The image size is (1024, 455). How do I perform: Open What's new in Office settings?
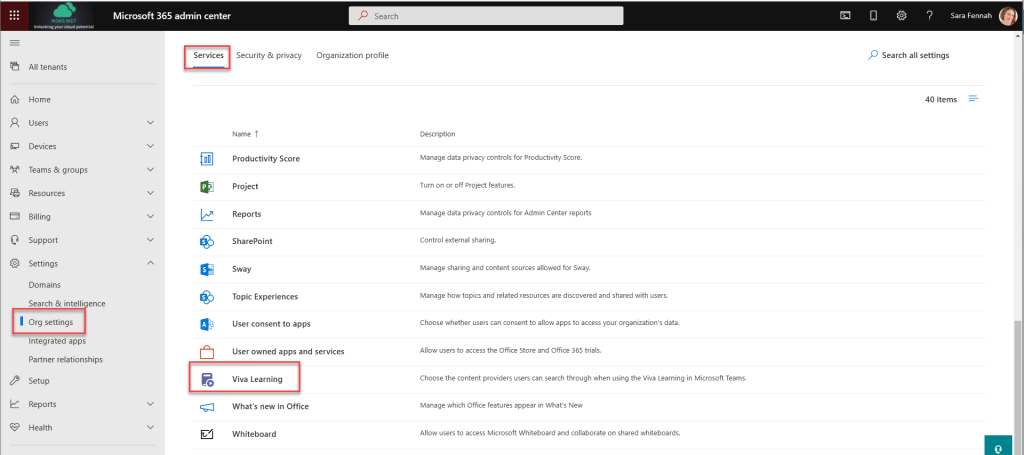click(270, 407)
